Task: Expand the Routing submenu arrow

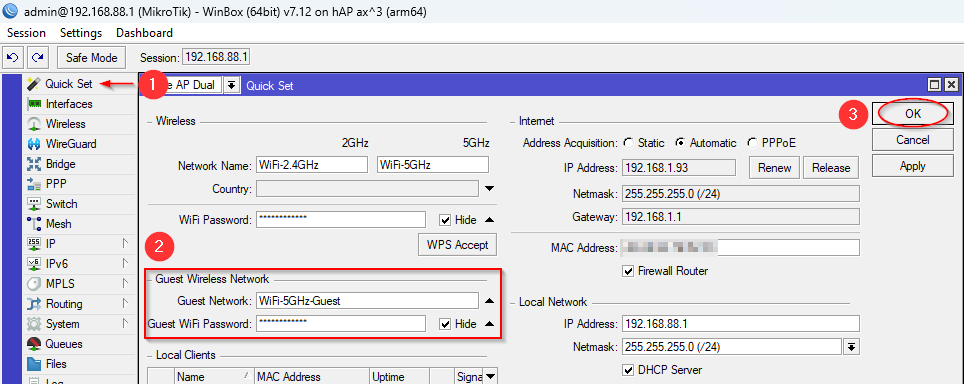Action: coord(125,304)
